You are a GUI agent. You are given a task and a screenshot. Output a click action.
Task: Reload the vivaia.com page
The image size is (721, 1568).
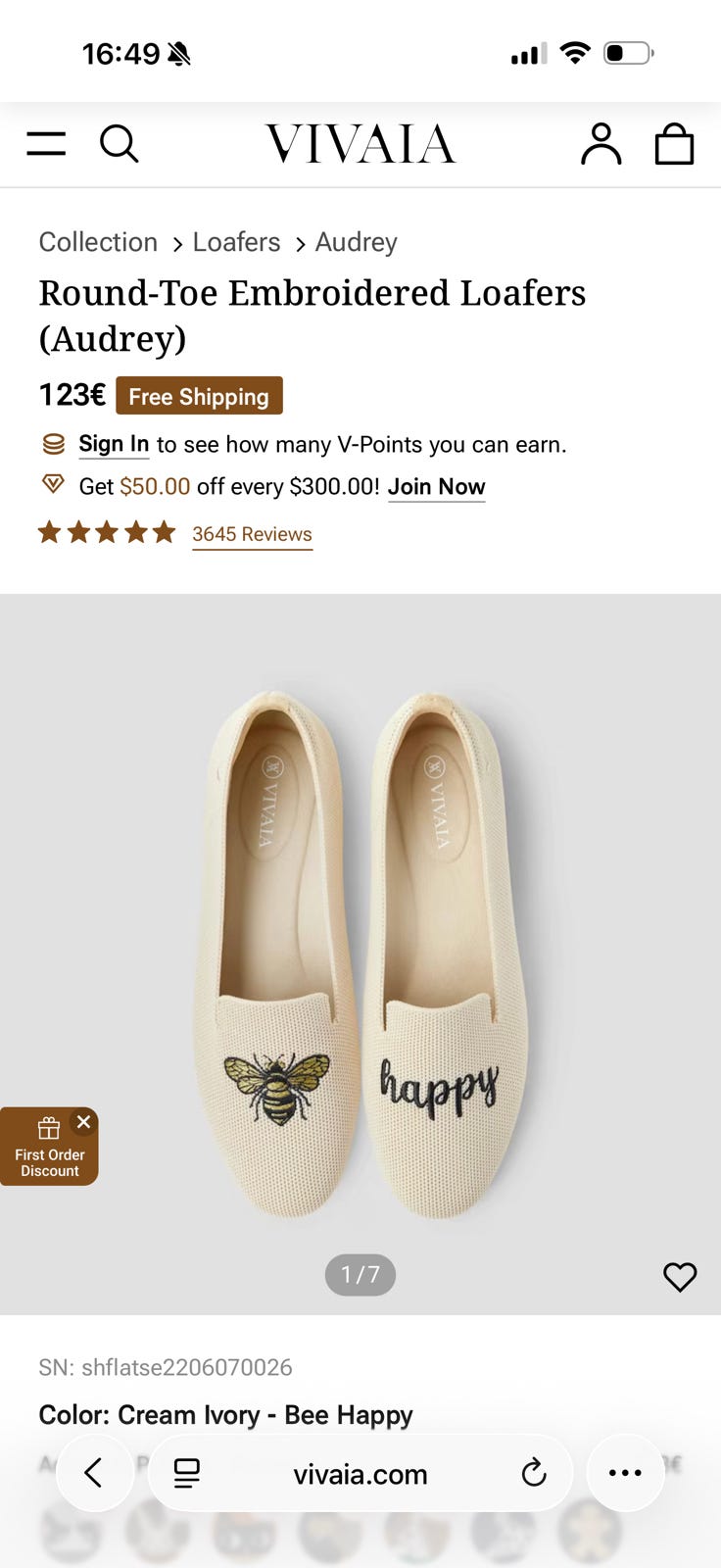click(534, 1472)
